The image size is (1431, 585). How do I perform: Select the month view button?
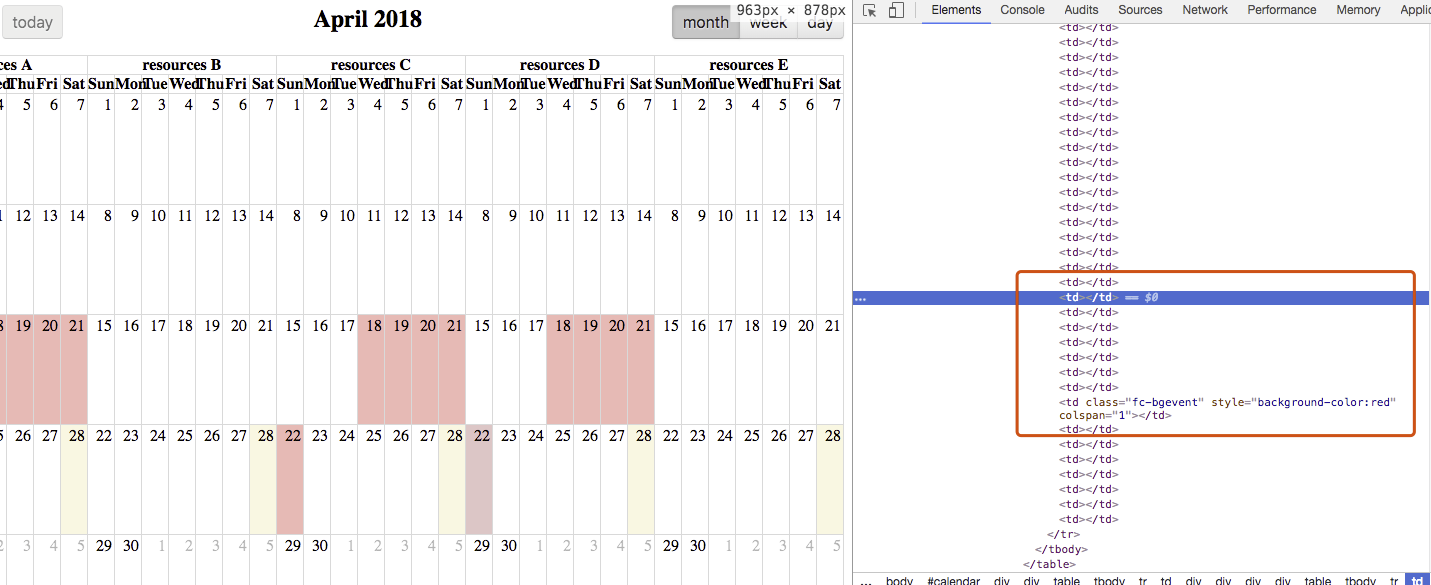click(704, 21)
